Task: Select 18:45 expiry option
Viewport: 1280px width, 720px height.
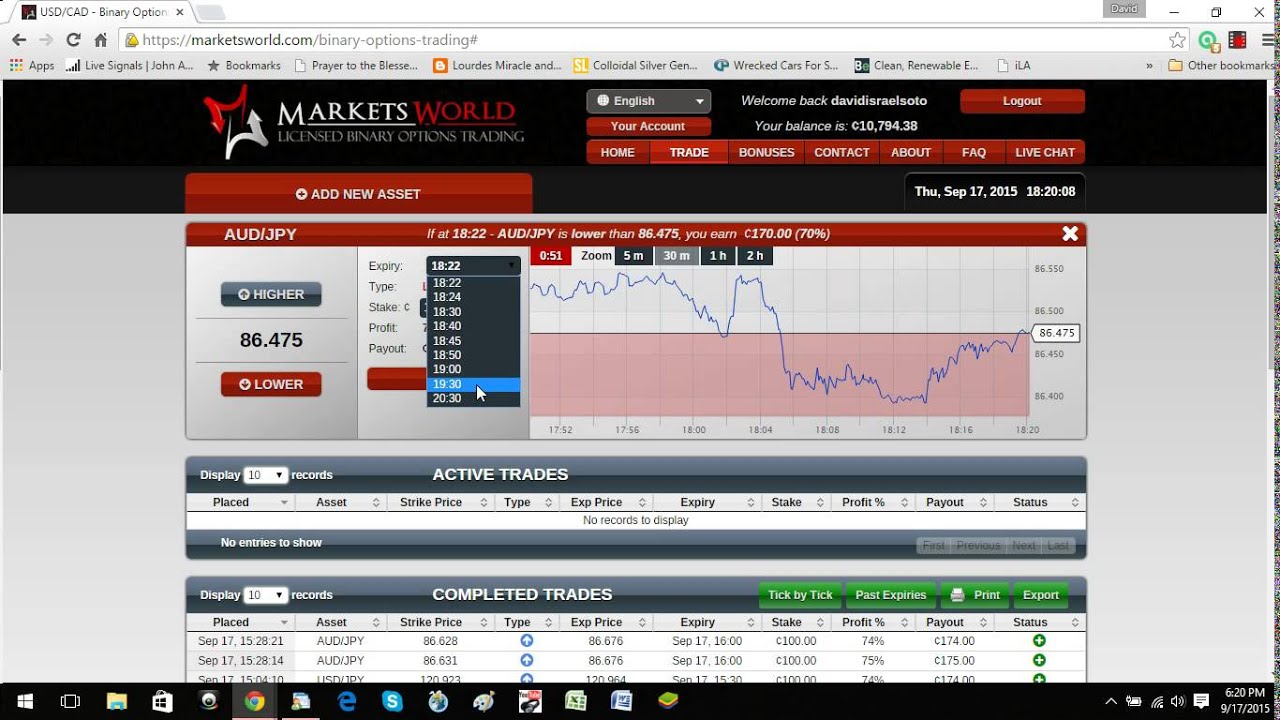Action: [473, 341]
